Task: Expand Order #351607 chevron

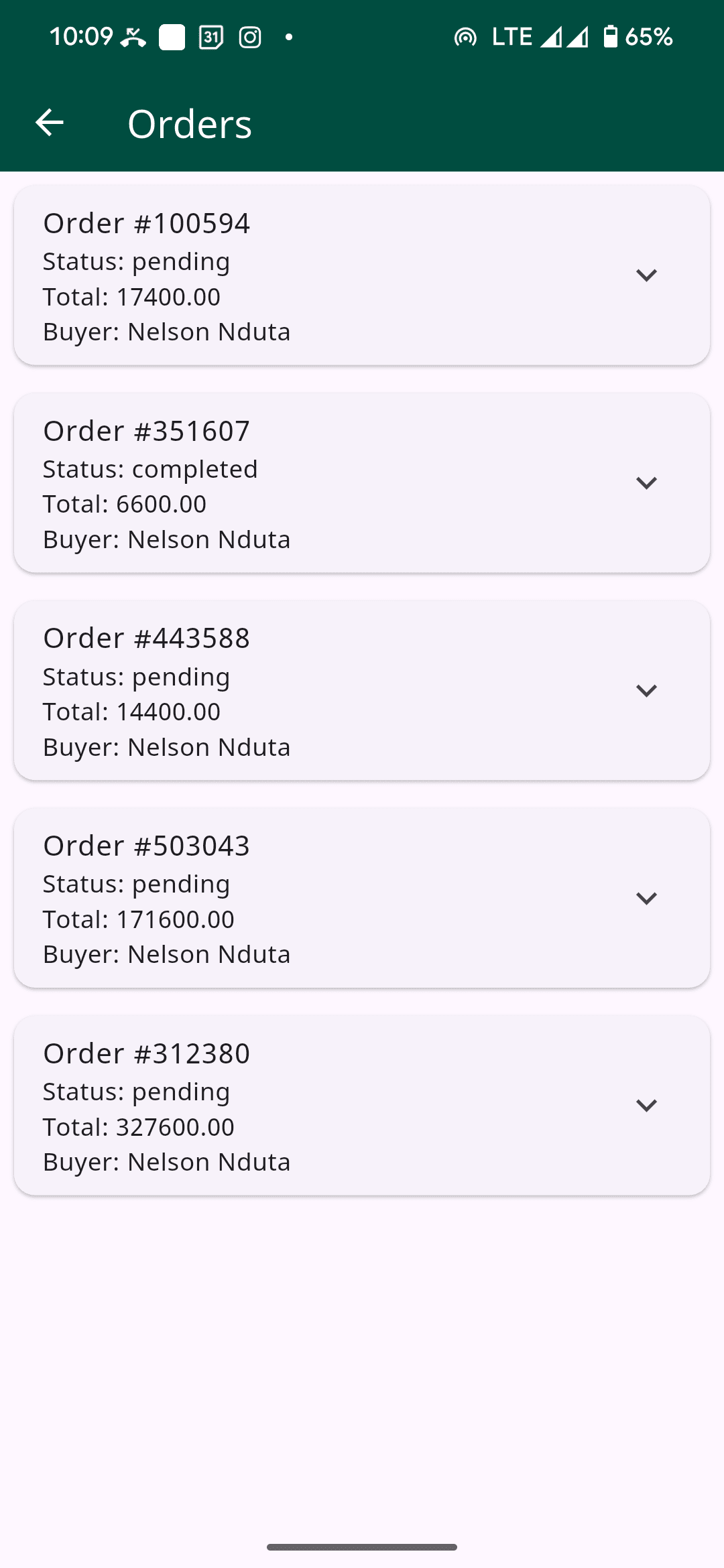Action: [x=646, y=483]
